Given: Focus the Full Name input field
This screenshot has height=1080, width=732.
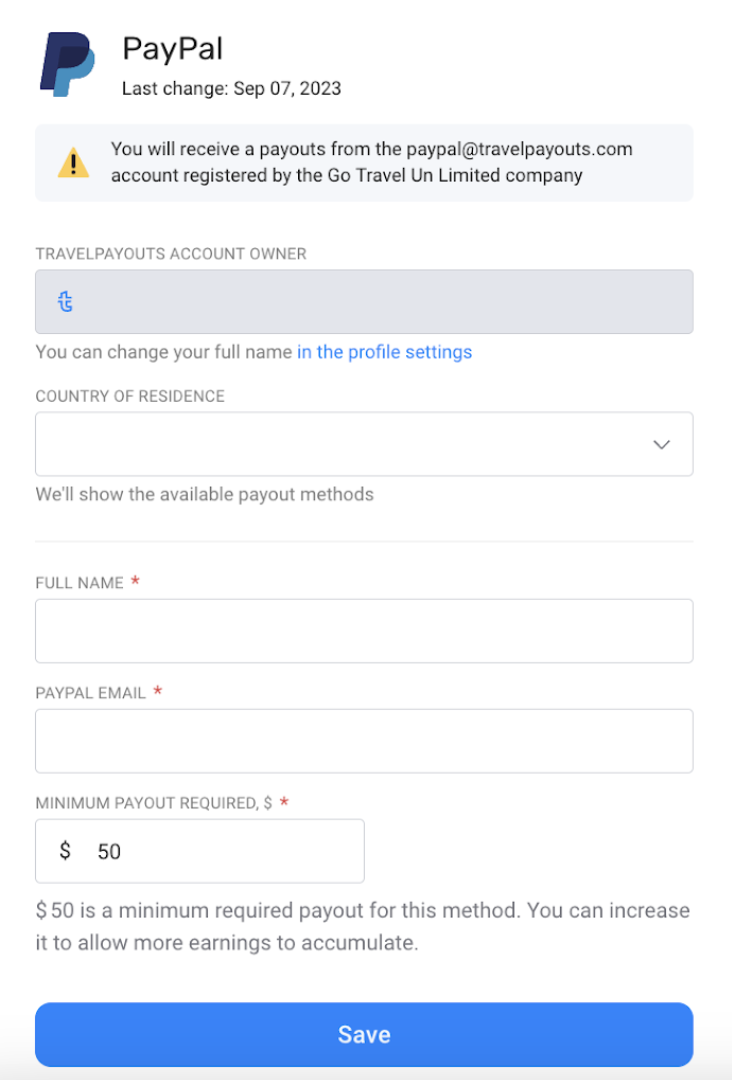Looking at the screenshot, I should tap(364, 631).
